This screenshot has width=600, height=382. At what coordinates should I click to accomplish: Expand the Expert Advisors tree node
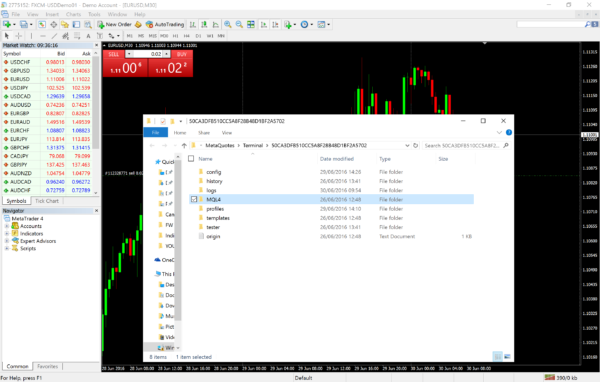[x=7, y=241]
